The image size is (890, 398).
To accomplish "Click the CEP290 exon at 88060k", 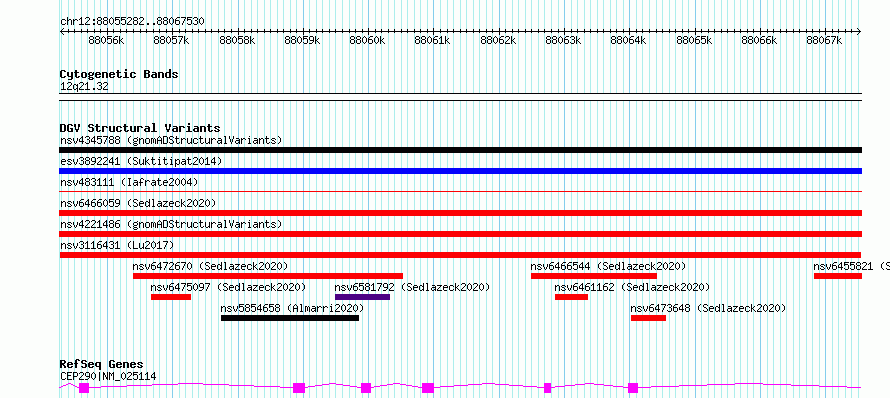I will (x=366, y=388).
